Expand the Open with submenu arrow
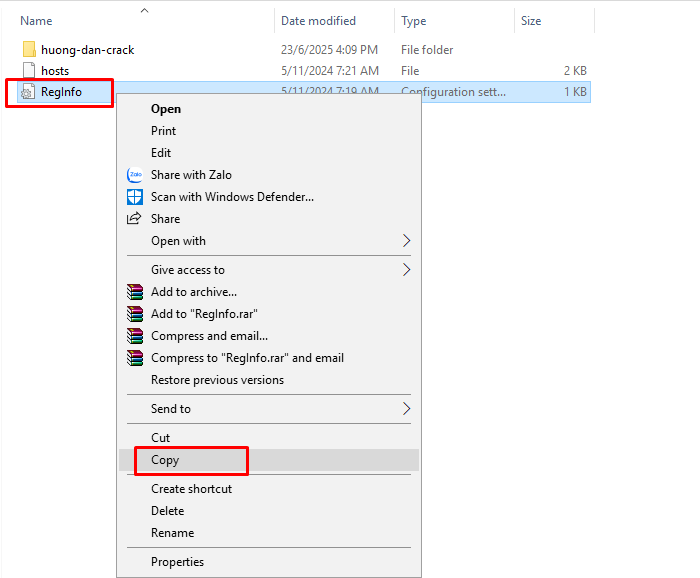This screenshot has height=578, width=700. [406, 241]
